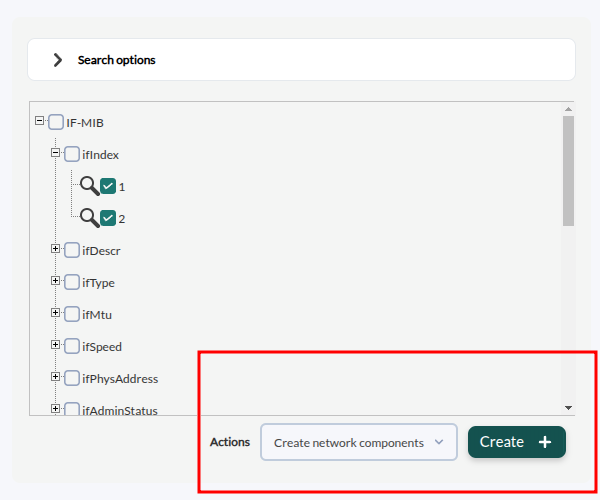600x500 pixels.
Task: Collapse the ifIndex branch
Action: (x=56, y=153)
